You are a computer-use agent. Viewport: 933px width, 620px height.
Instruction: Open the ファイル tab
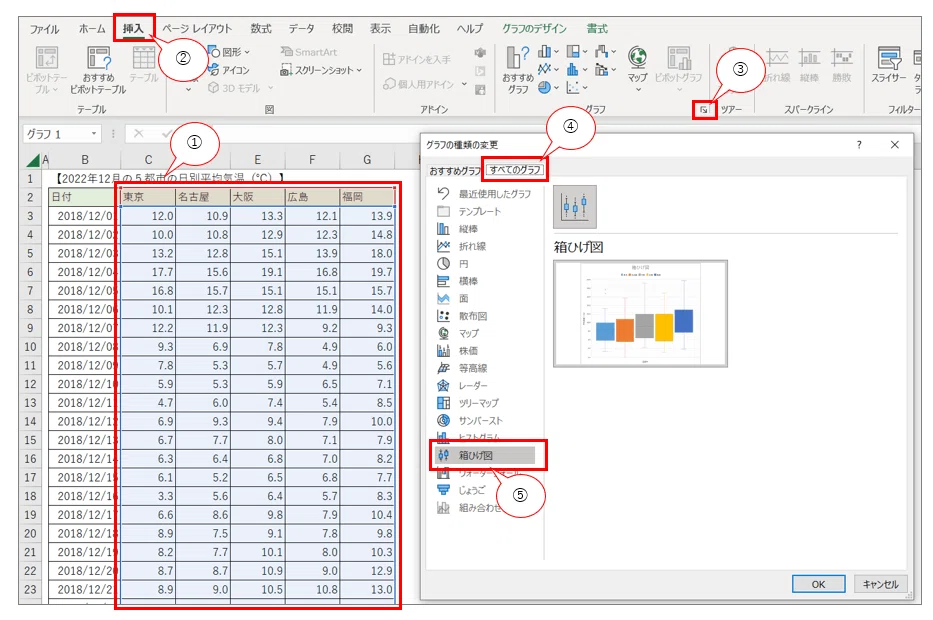point(44,29)
